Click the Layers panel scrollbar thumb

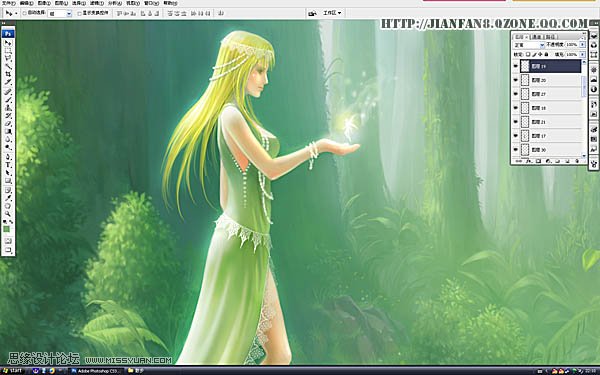[x=584, y=87]
